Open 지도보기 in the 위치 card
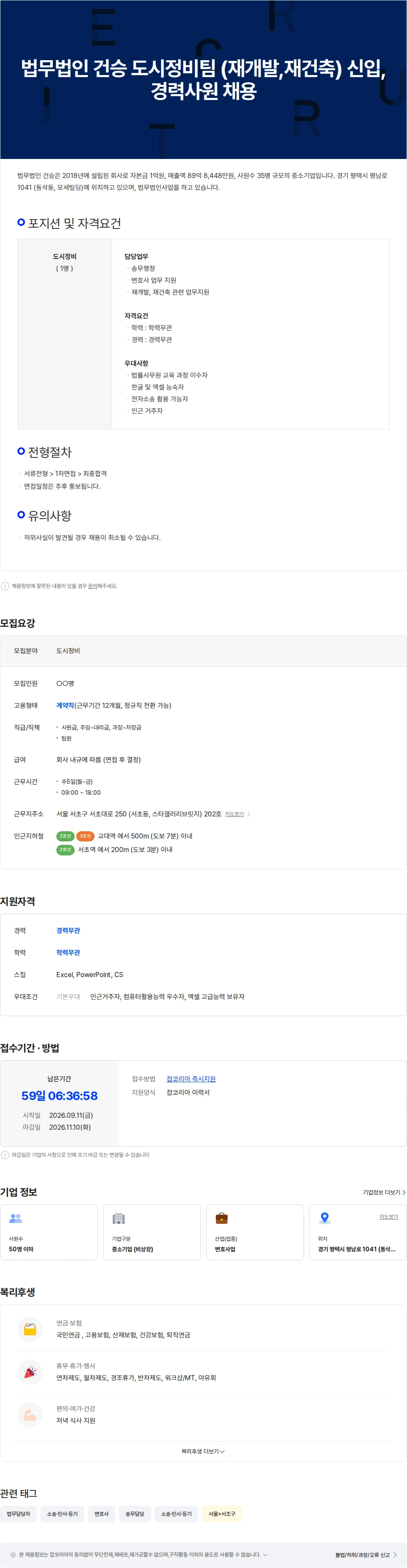The height and width of the screenshot is (1568, 407). [389, 1216]
